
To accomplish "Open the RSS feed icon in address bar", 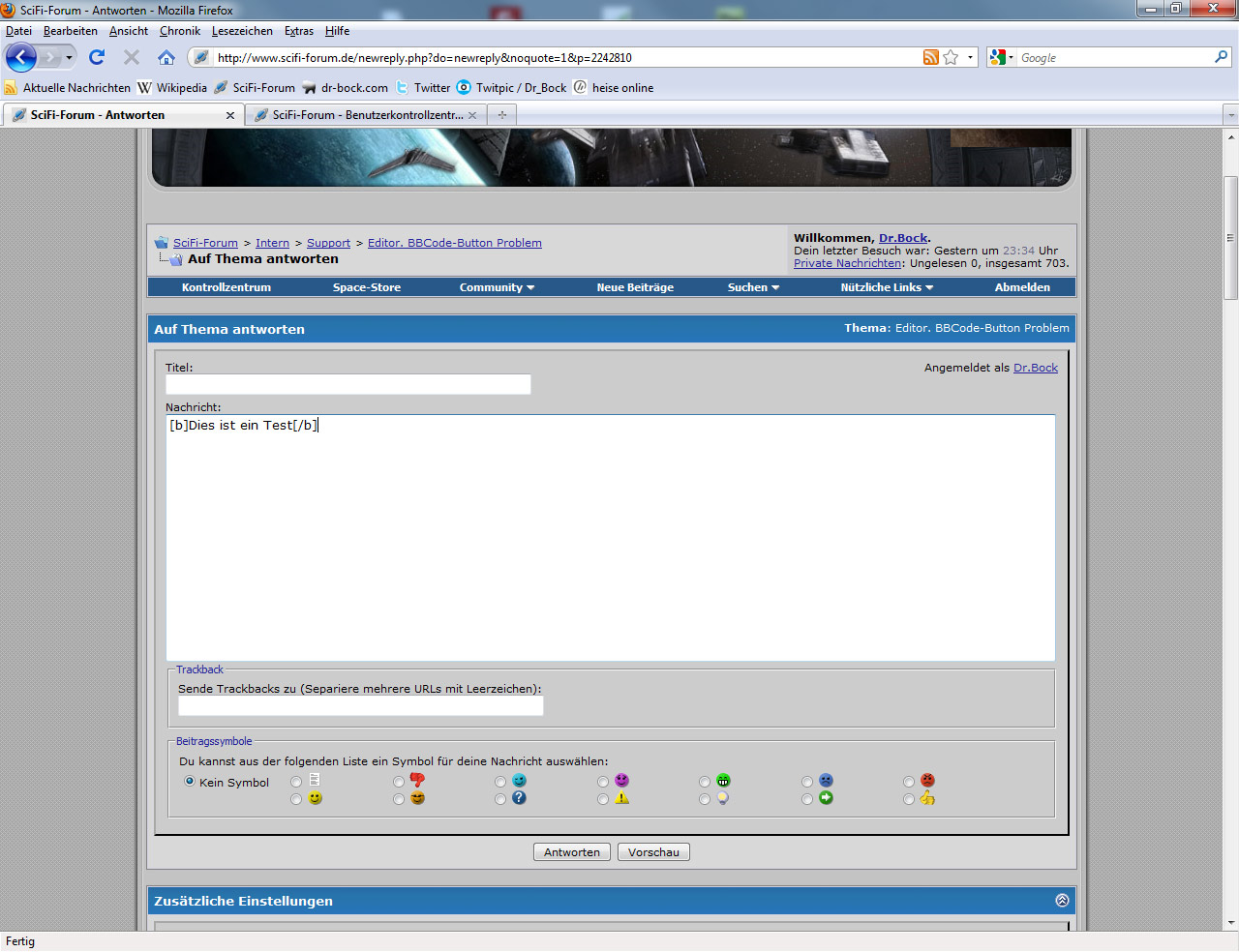I will click(x=930, y=57).
